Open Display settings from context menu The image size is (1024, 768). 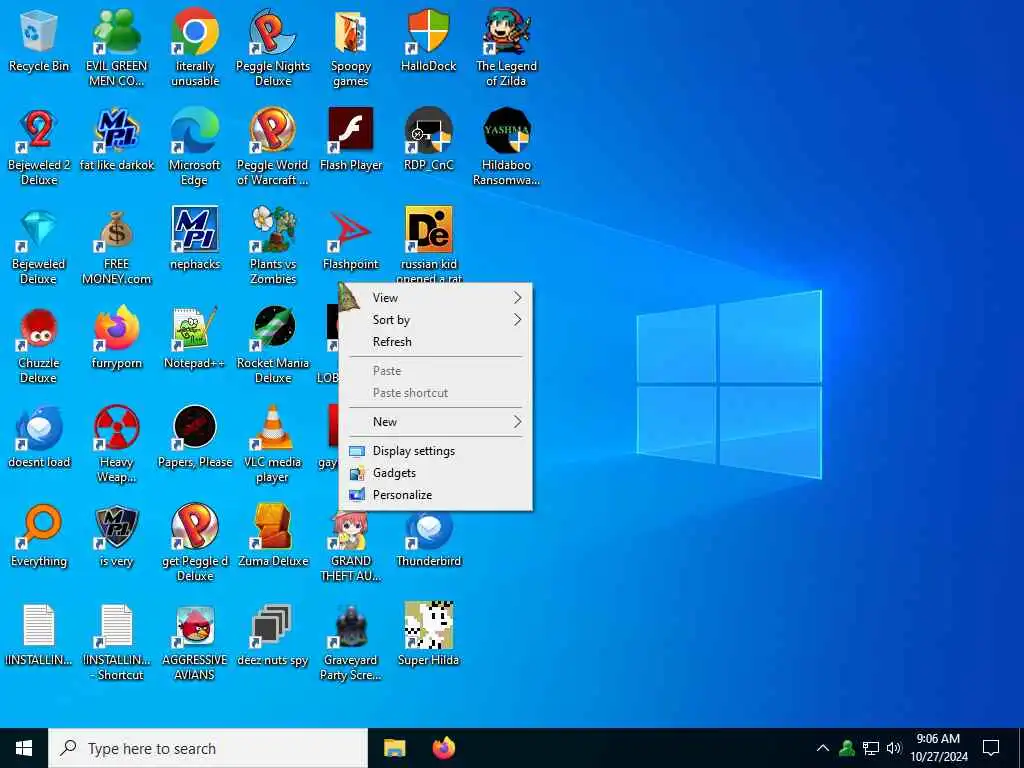pyautogui.click(x=436, y=451)
